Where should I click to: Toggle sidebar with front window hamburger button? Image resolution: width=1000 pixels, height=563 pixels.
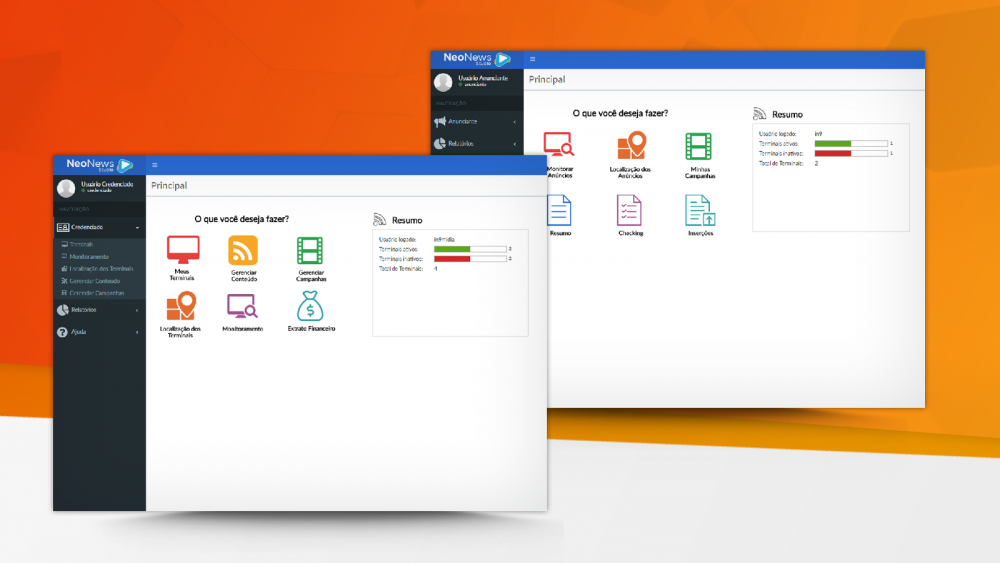[154, 165]
